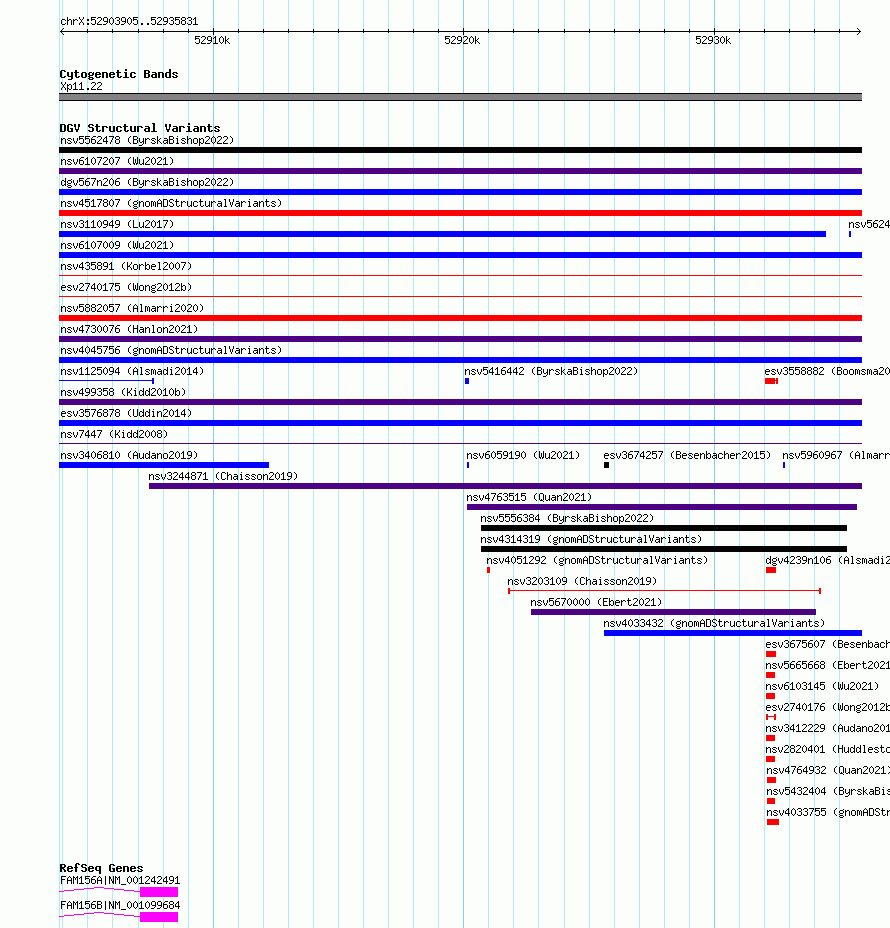Click esv3576878 (Uddin2014) variant label
The image size is (890, 928).
coord(126,413)
